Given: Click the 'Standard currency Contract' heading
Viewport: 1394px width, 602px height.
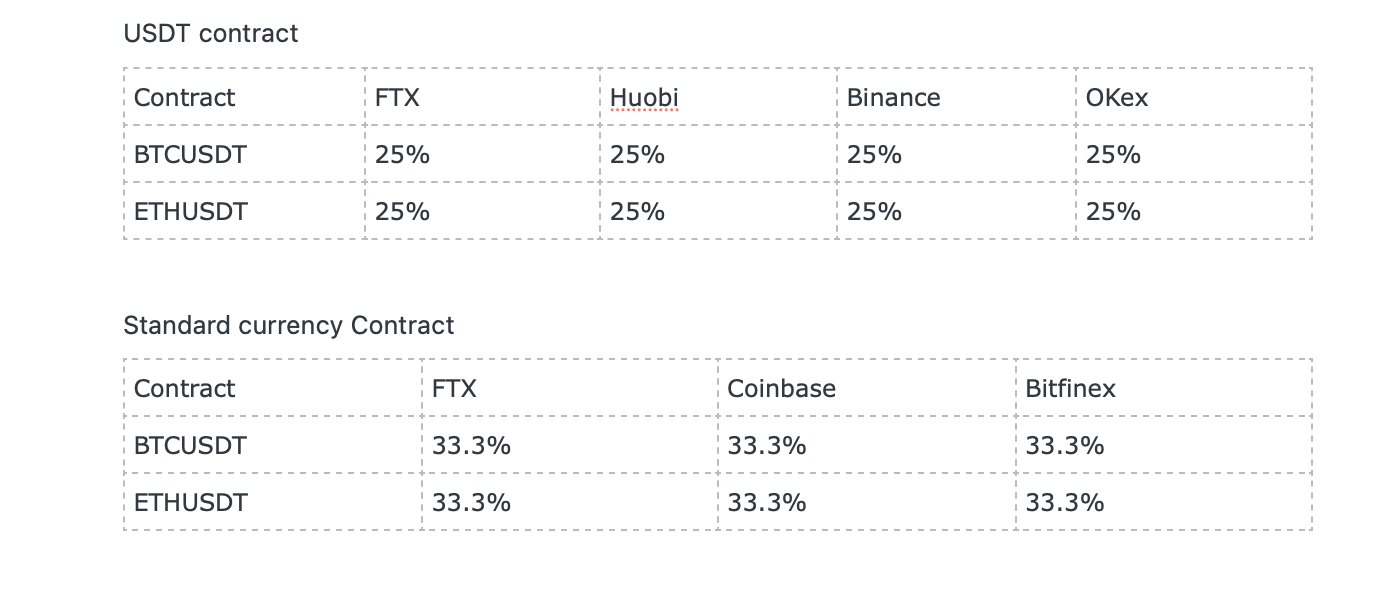Looking at the screenshot, I should (288, 325).
